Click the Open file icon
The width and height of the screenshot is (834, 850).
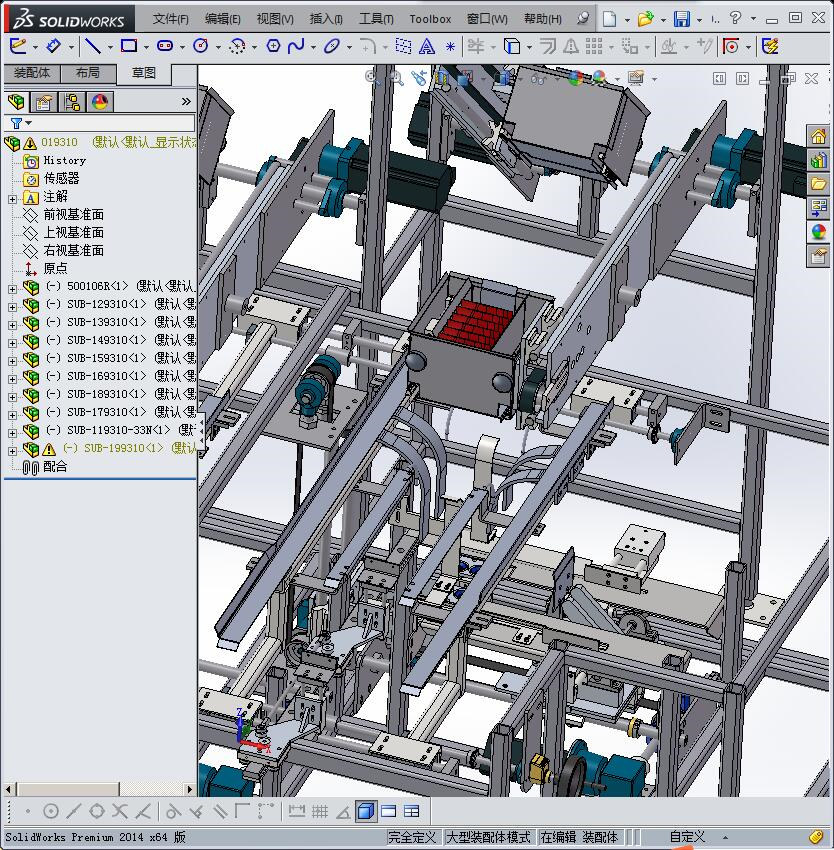coord(645,20)
